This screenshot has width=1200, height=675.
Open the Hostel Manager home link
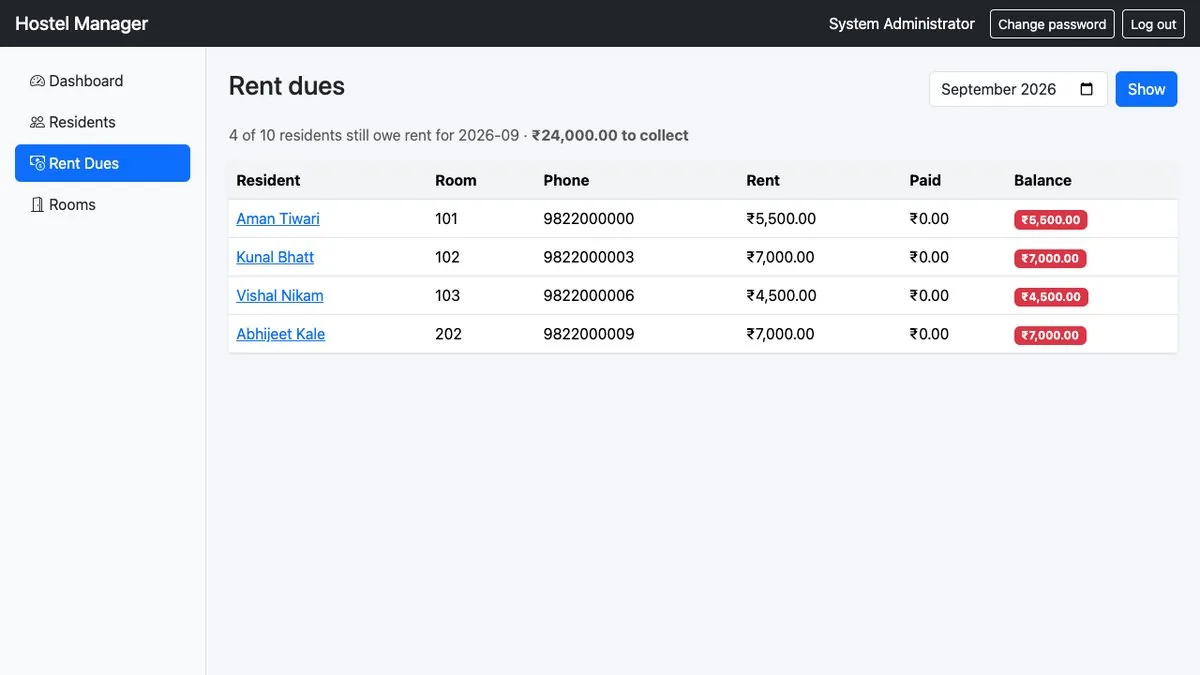click(x=82, y=24)
